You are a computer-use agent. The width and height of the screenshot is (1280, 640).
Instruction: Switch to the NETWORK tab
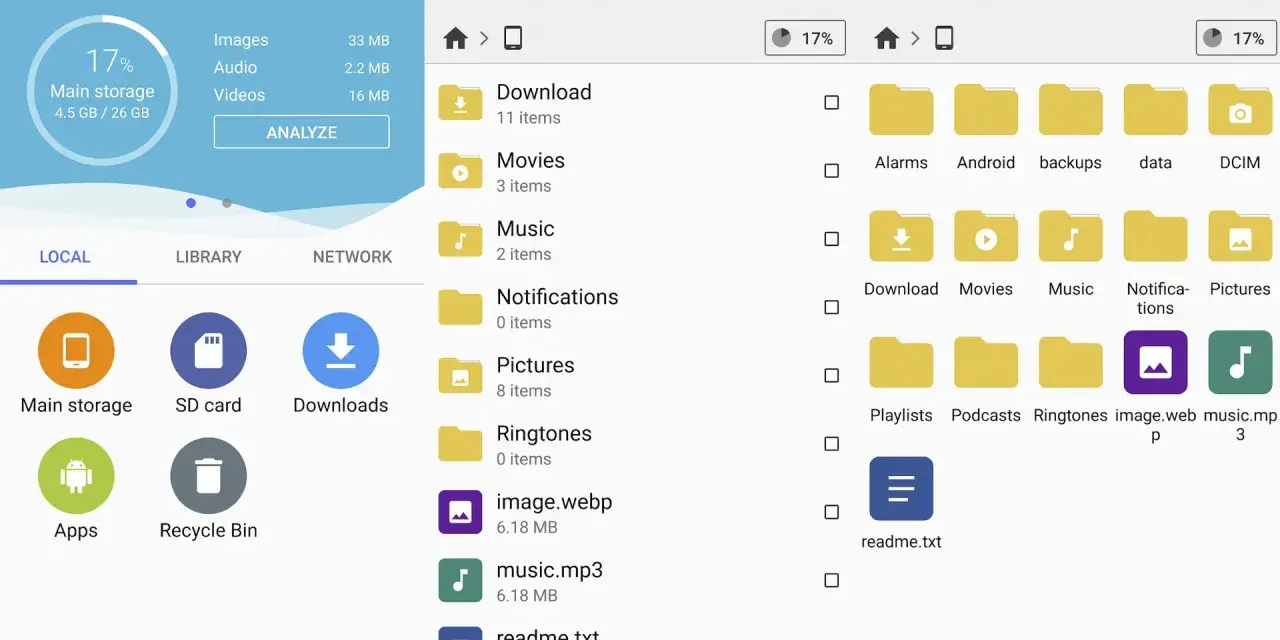coord(352,257)
